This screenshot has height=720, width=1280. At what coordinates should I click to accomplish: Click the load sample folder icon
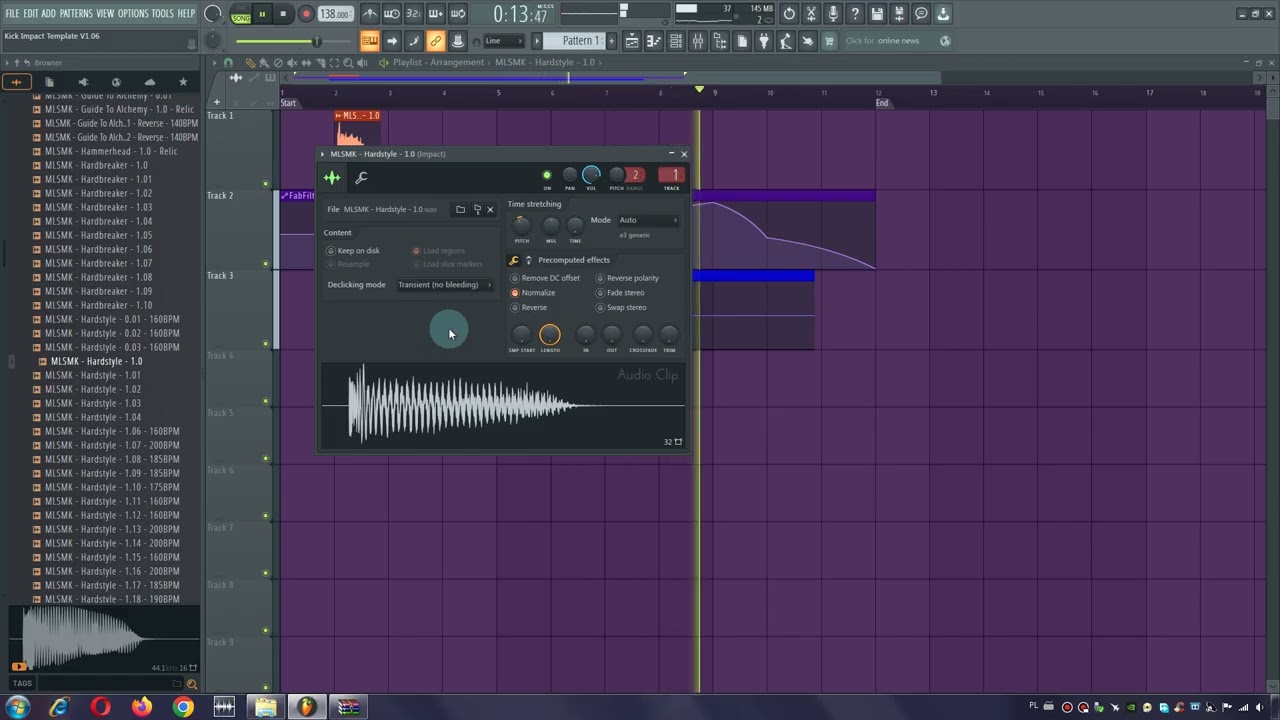click(x=460, y=209)
